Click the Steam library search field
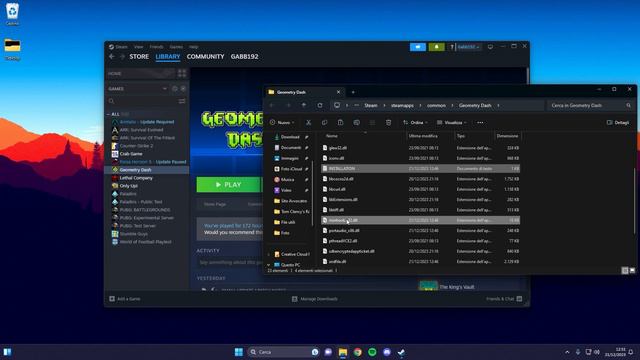 point(142,101)
